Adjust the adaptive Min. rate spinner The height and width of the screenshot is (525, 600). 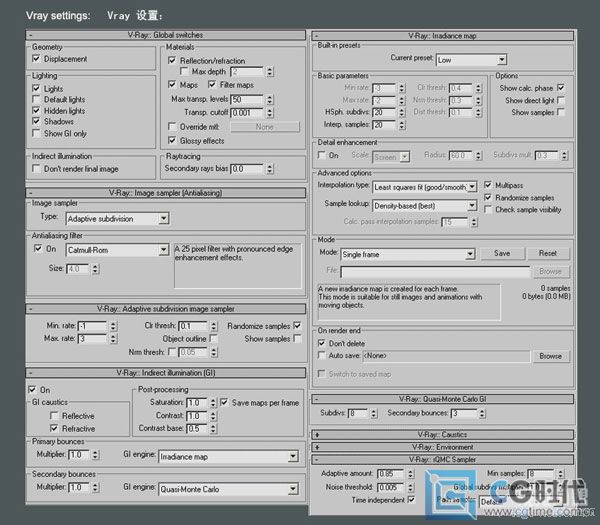point(113,326)
